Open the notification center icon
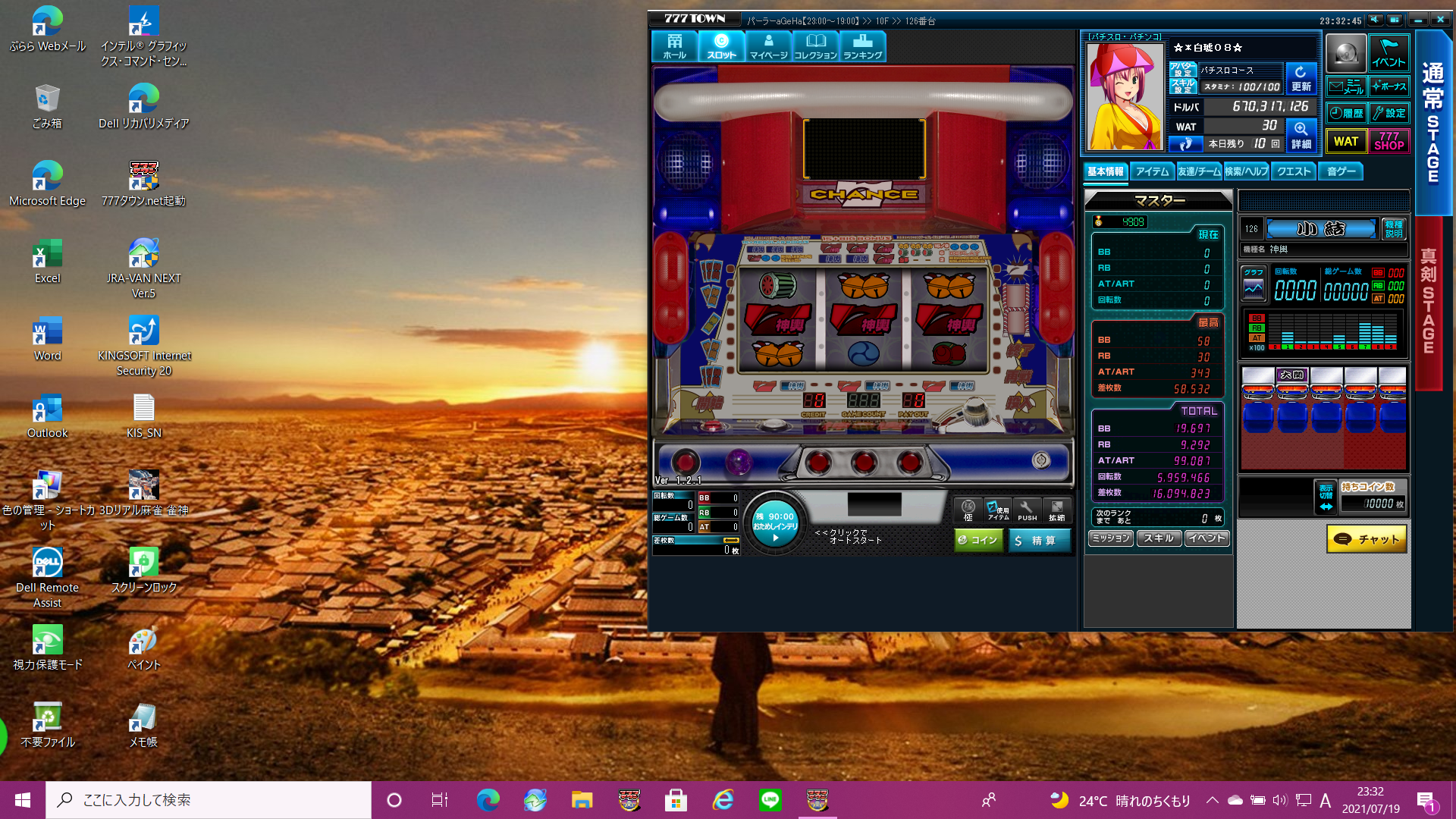Viewport: 1456px width, 819px height. tap(1426, 800)
